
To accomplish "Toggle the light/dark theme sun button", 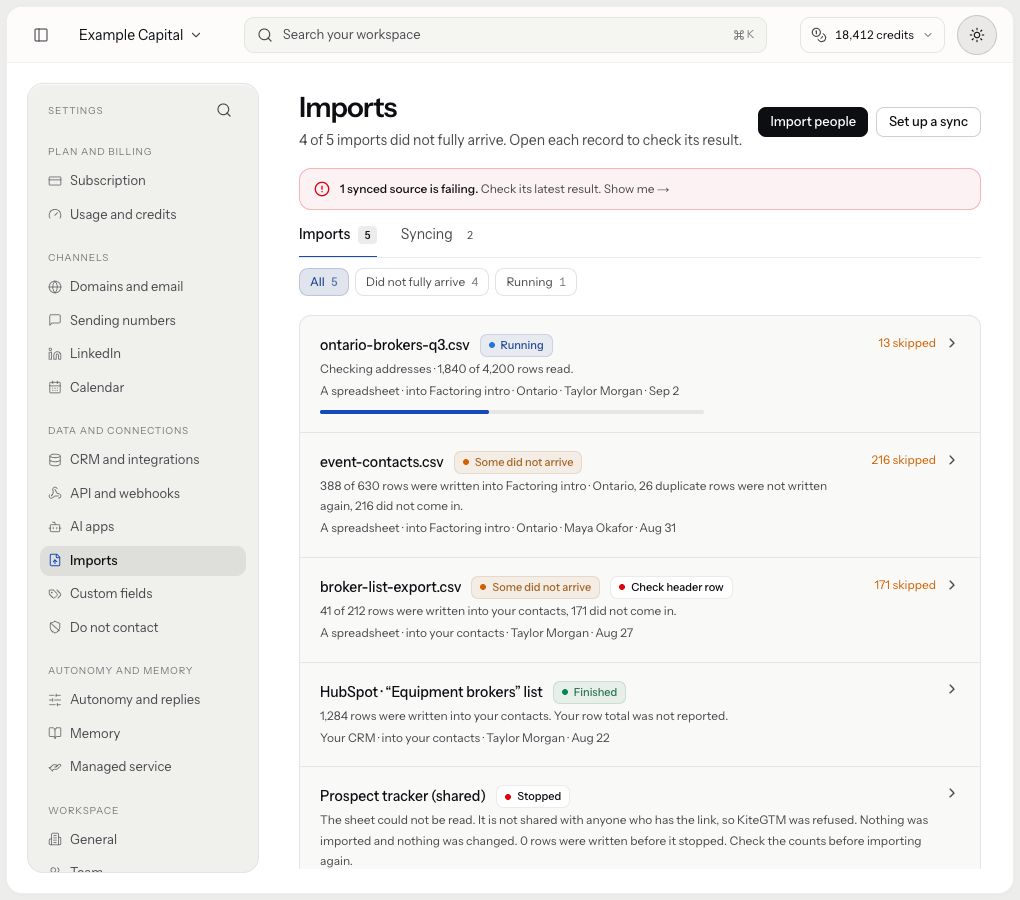I will 976,35.
